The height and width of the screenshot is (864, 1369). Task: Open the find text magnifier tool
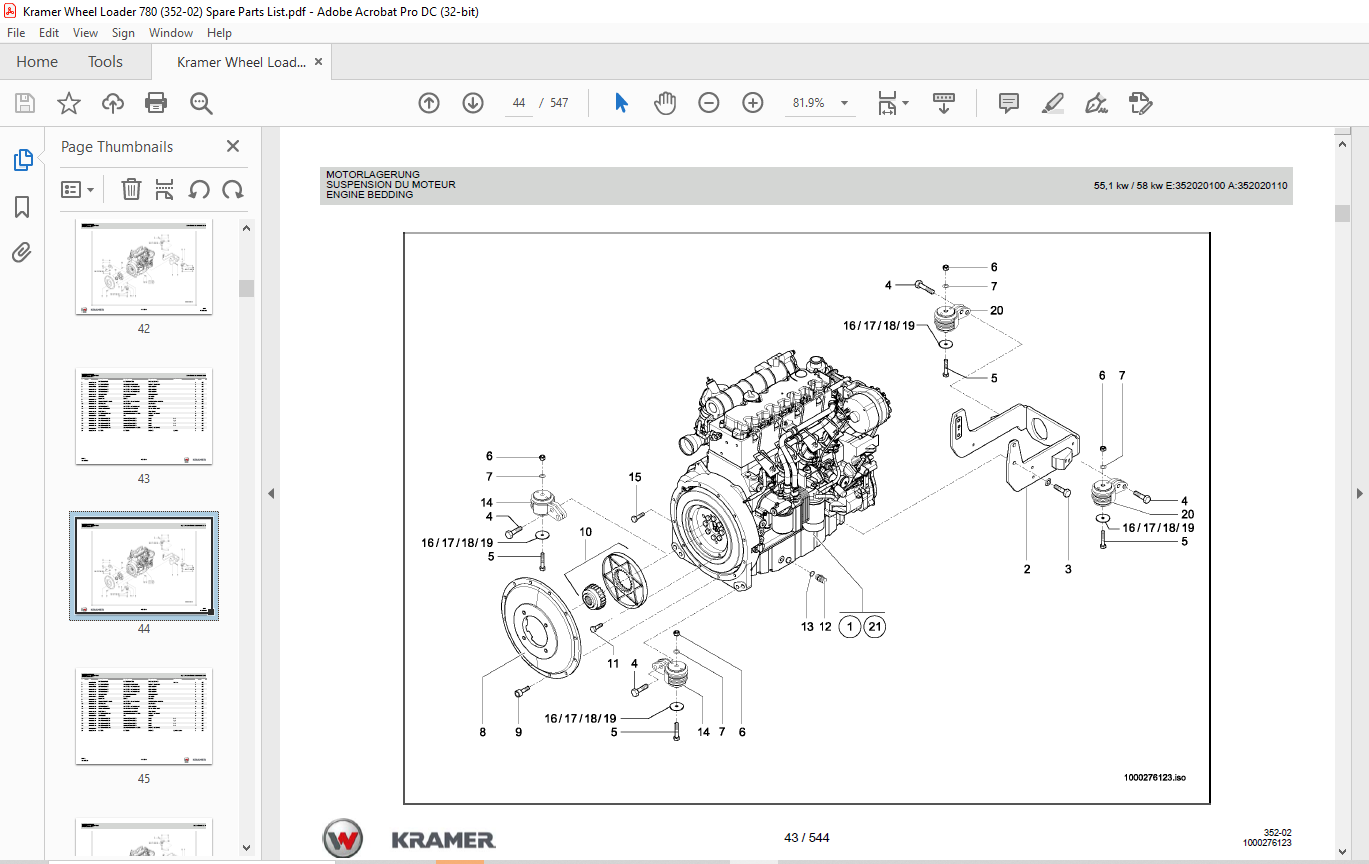[x=201, y=103]
